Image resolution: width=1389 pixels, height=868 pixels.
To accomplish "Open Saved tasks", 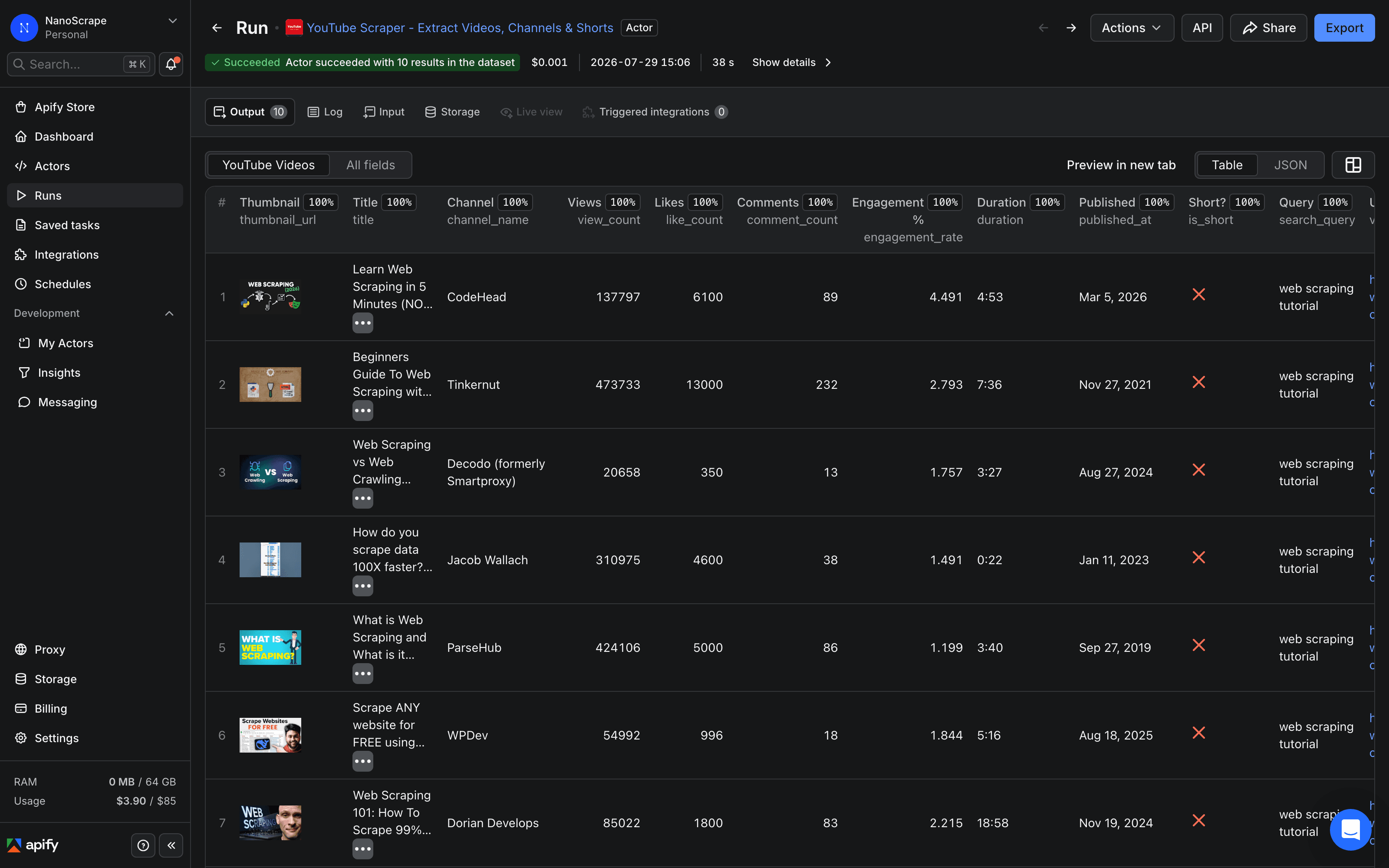I will point(95,225).
